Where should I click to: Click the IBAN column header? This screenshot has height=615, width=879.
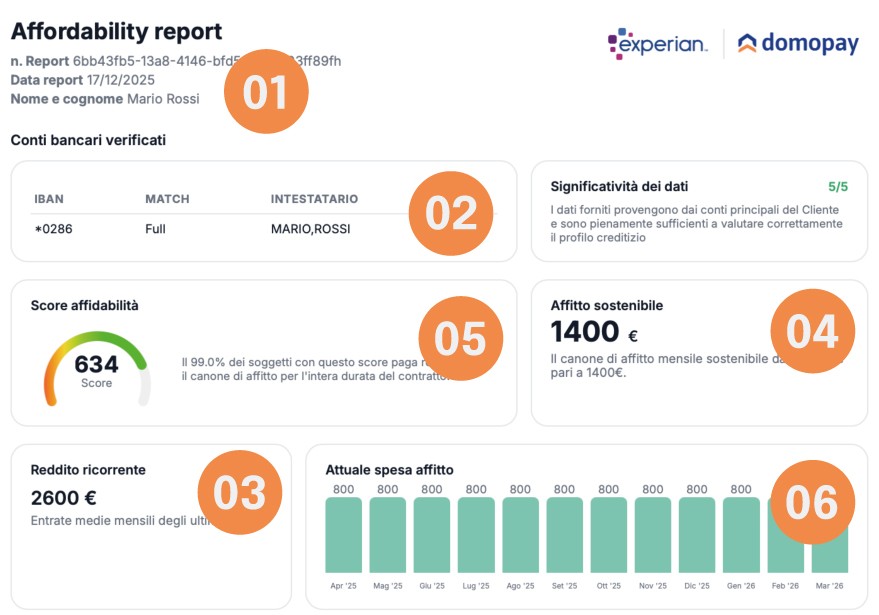(49, 199)
